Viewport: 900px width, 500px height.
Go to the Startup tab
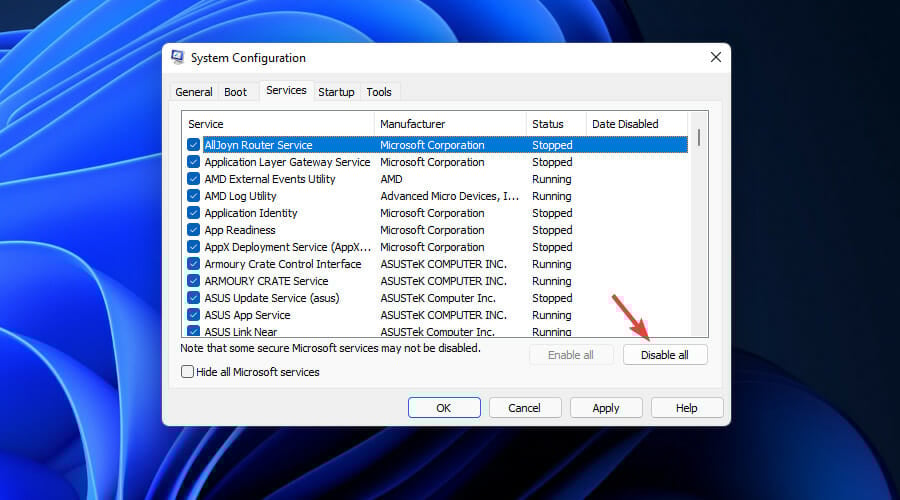click(x=336, y=92)
